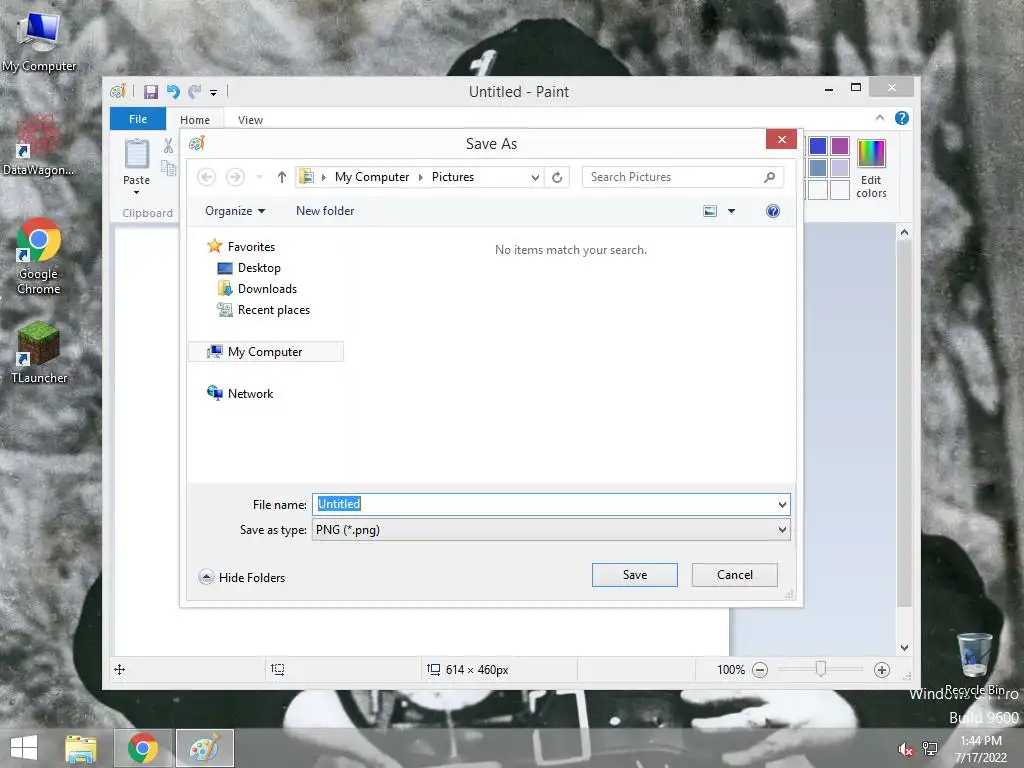Image resolution: width=1024 pixels, height=768 pixels.
Task: Click Paint vertical scrollbar down arrow
Action: (x=904, y=648)
